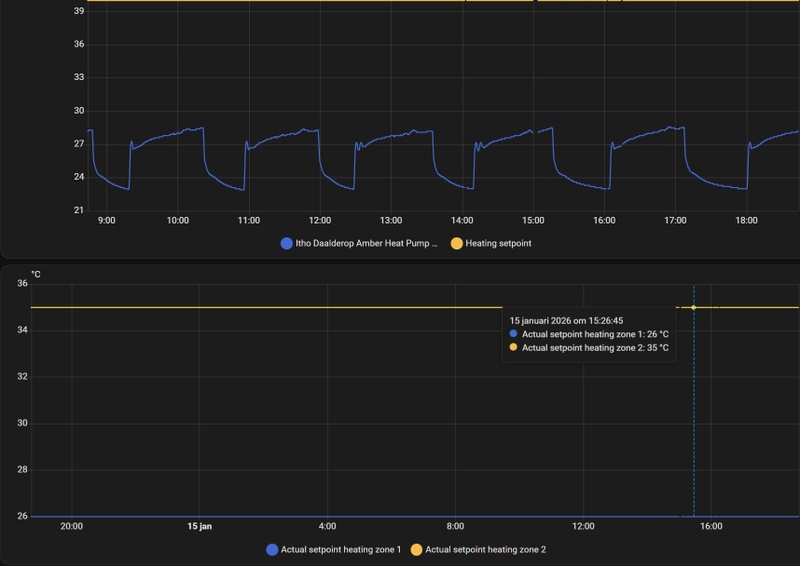Click the 18:00 label on upper chart axis
Image resolution: width=800 pixels, height=566 pixels.
(746, 220)
